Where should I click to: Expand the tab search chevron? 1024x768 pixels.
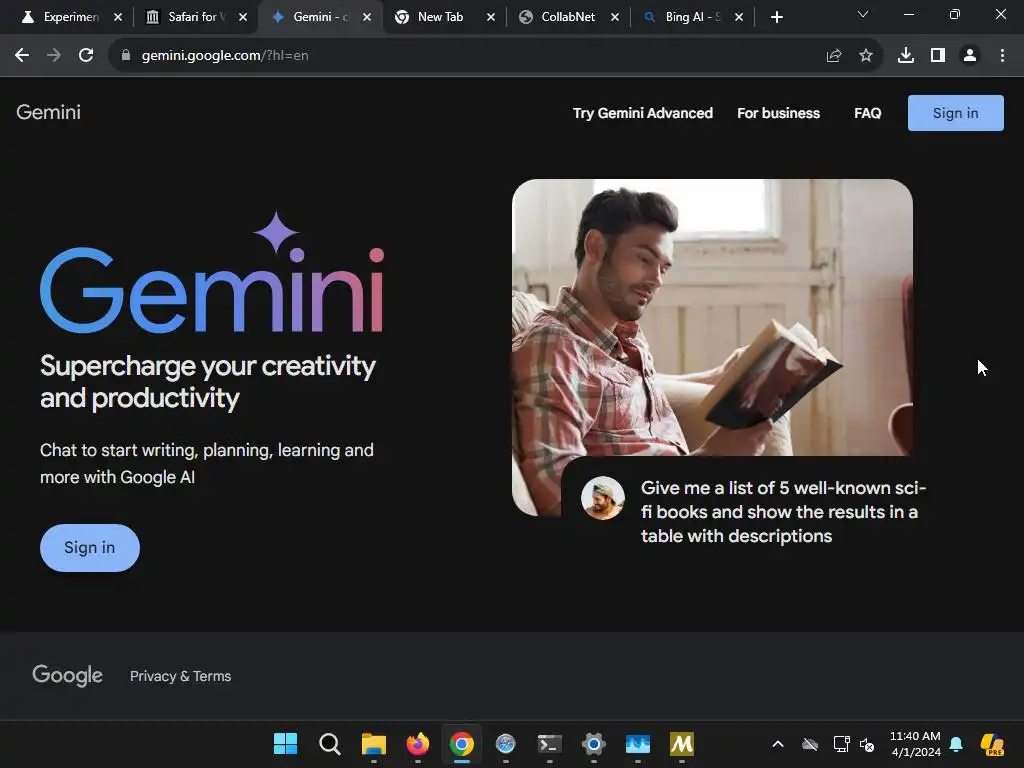point(863,14)
